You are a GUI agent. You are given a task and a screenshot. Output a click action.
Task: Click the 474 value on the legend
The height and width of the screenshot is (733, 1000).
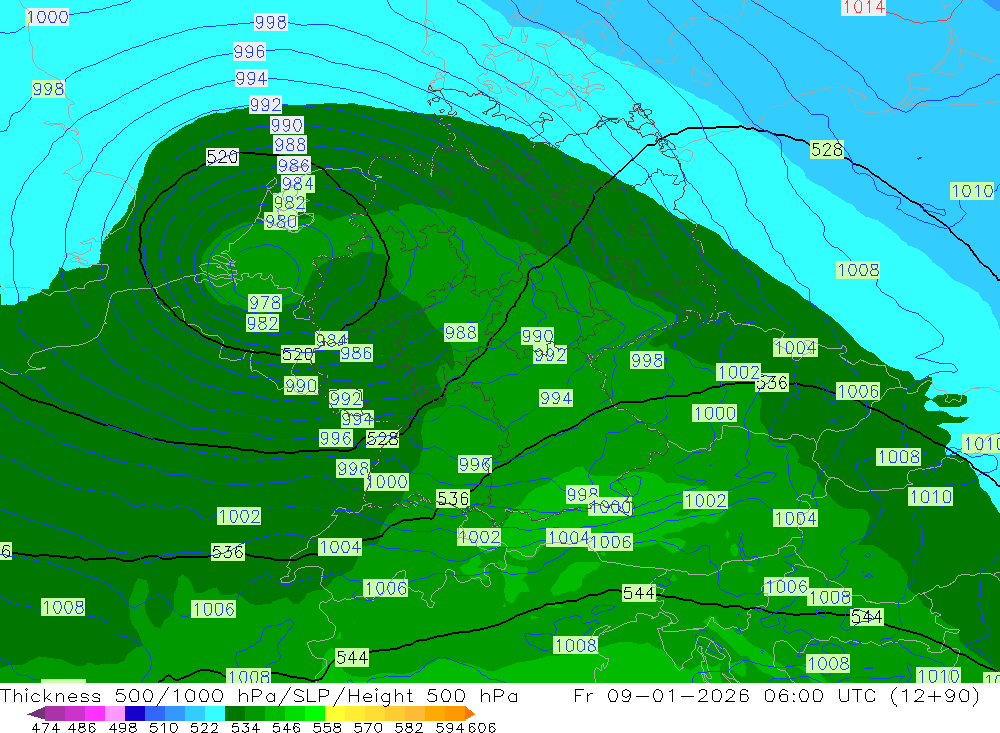pos(47,728)
